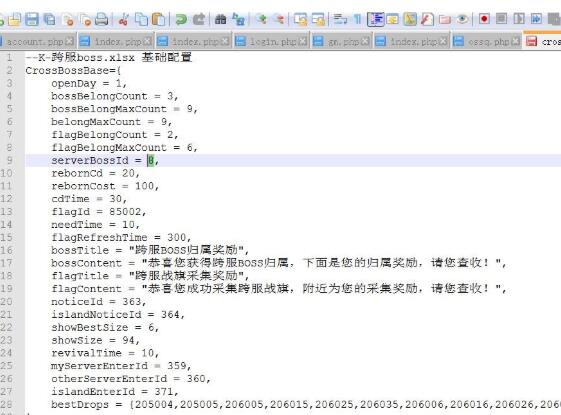The image size is (561, 415).
Task: Switch to the account.php tab
Action: pyautogui.click(x=35, y=42)
